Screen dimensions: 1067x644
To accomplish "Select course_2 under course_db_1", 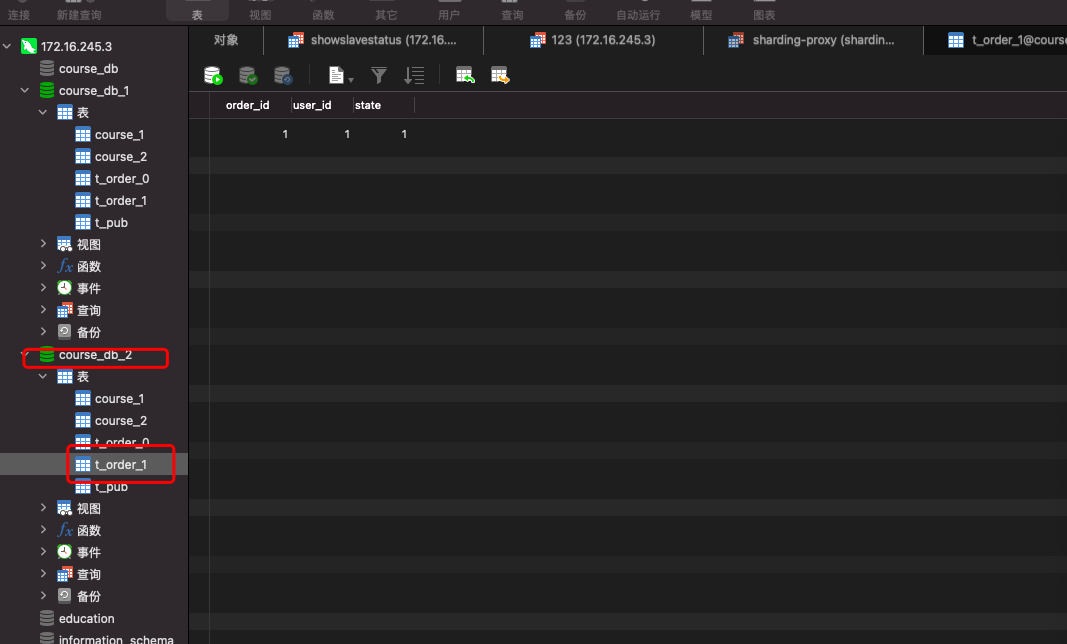I will (121, 157).
